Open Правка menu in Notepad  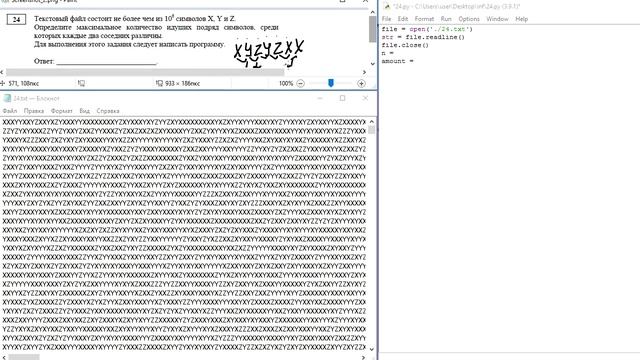click(x=33, y=111)
